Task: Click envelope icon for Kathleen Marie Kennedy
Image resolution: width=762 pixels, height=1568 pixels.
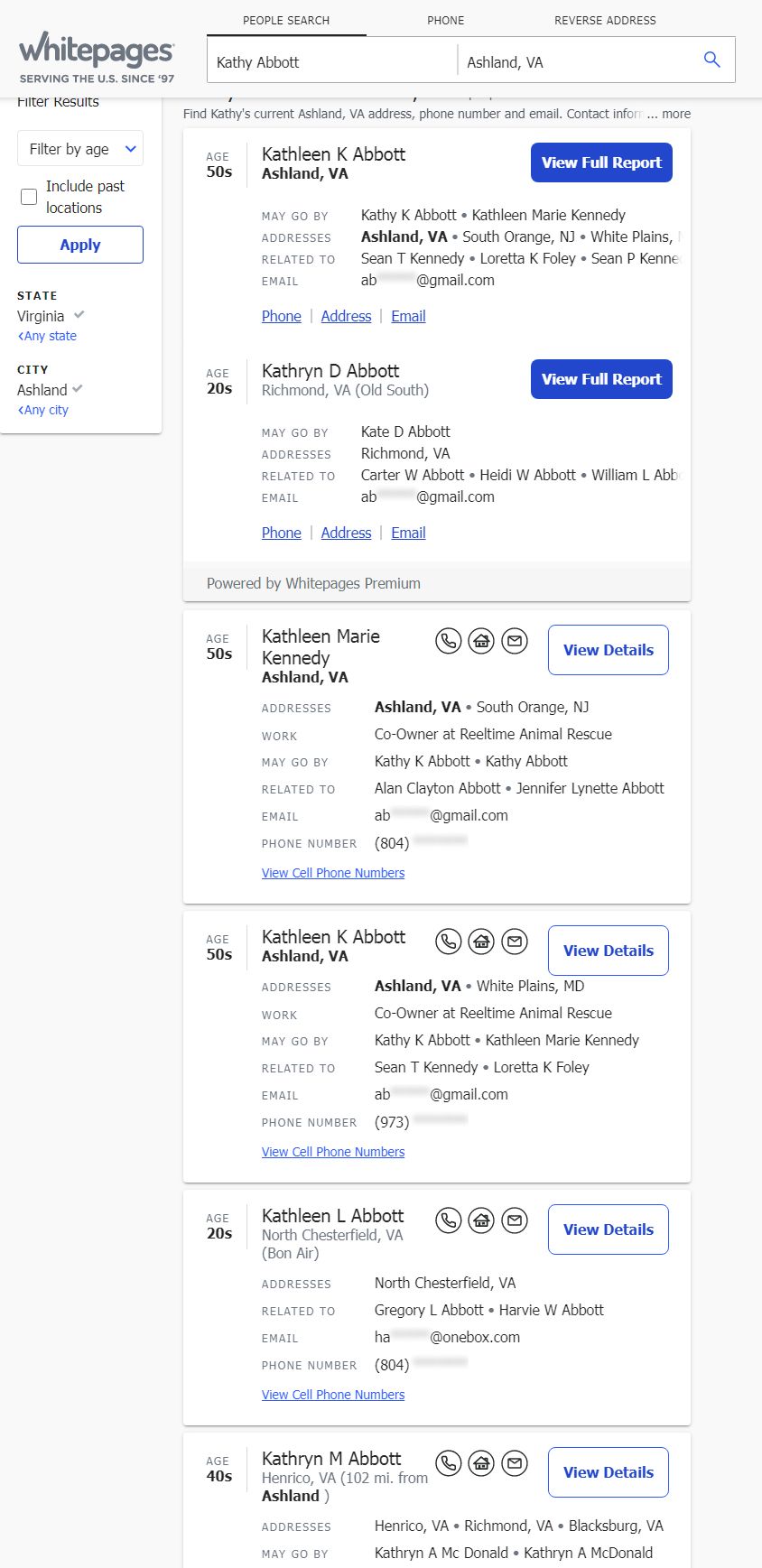Action: click(x=515, y=641)
